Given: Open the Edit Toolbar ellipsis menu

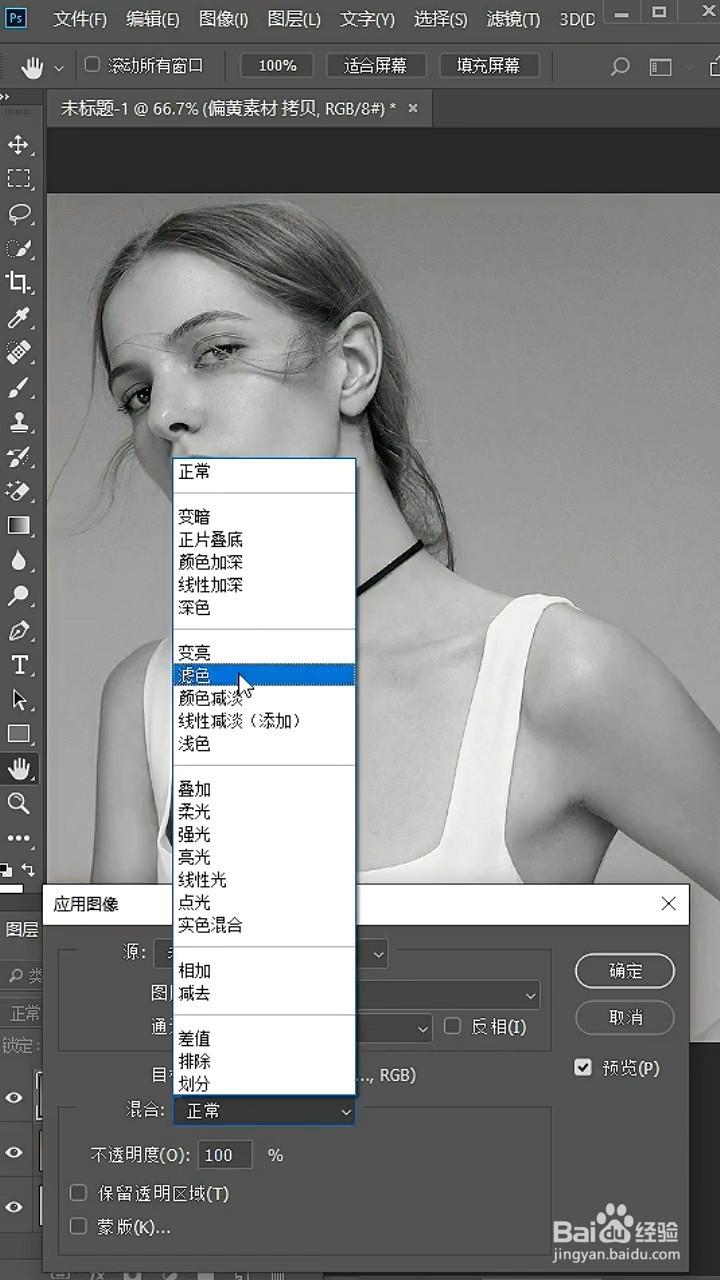Looking at the screenshot, I should (x=18, y=838).
